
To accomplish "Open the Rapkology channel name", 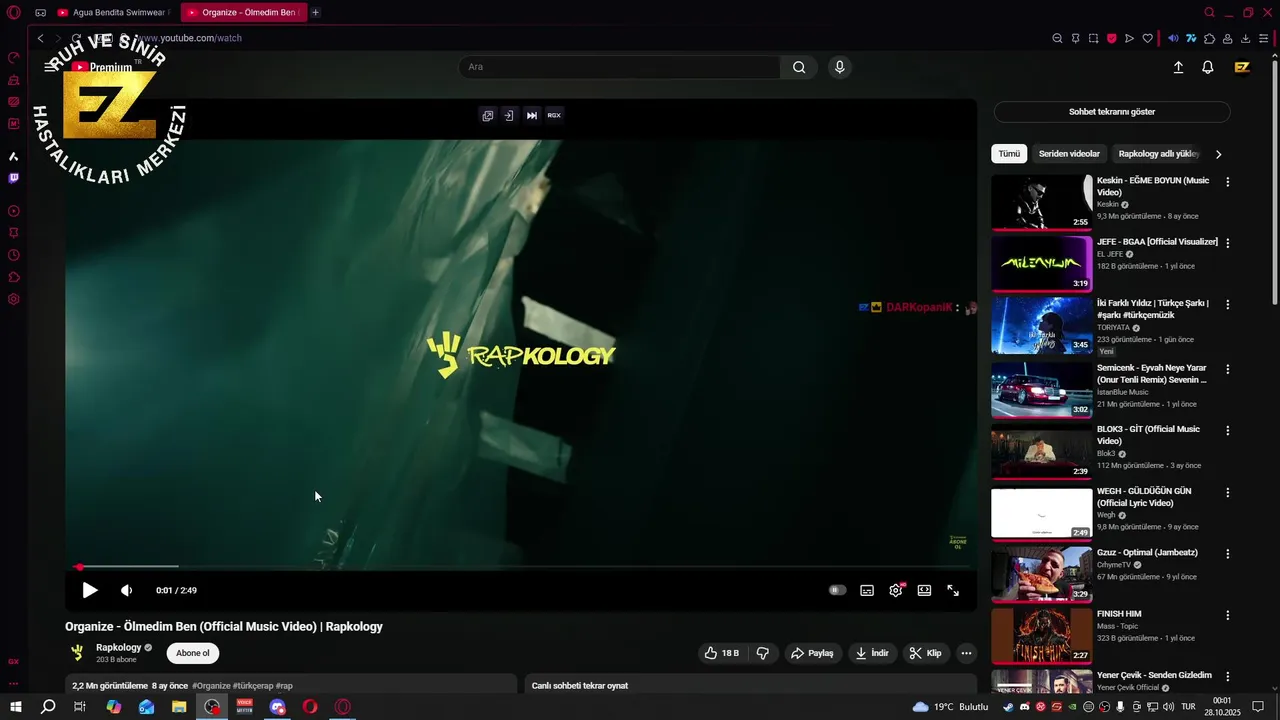I will point(118,648).
